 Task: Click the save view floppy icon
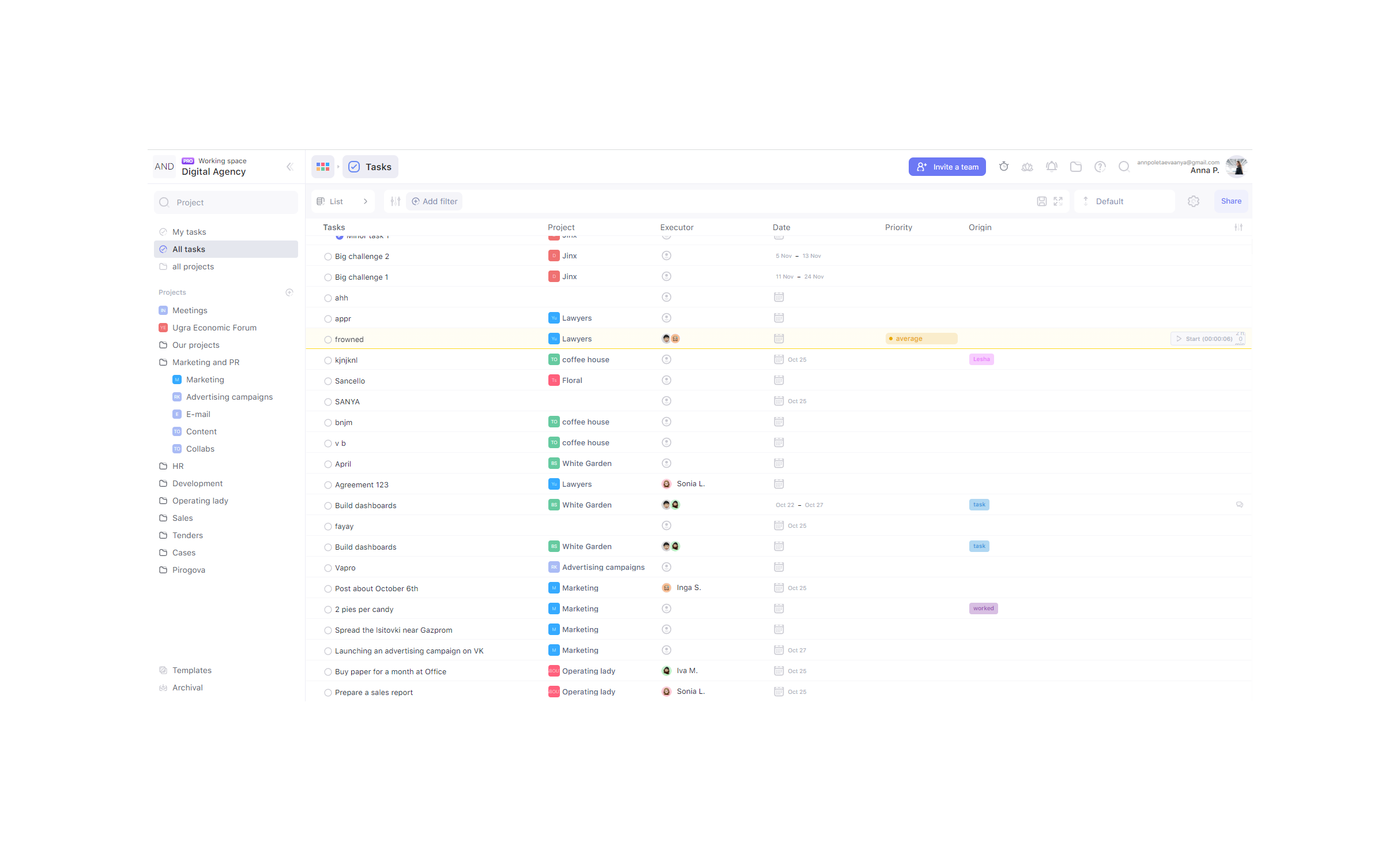(x=1041, y=201)
